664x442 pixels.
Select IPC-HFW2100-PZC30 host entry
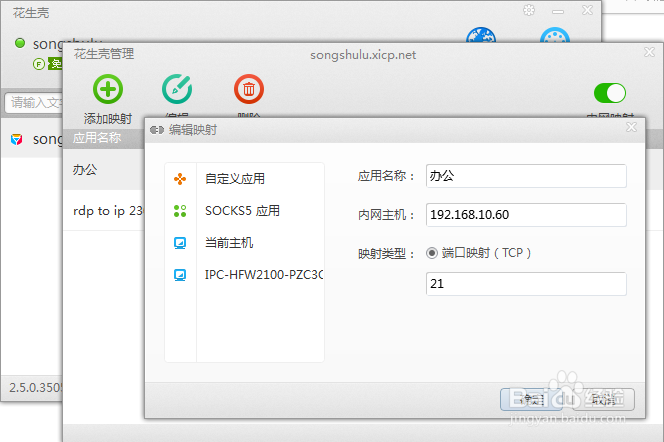coord(264,274)
